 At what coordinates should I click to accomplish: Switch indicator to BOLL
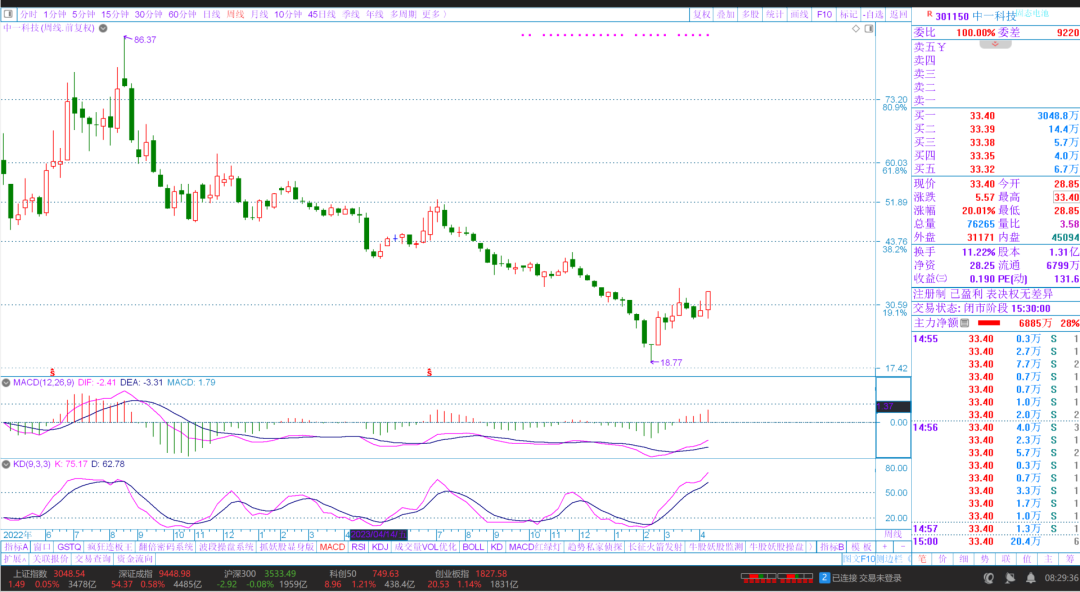tap(473, 547)
